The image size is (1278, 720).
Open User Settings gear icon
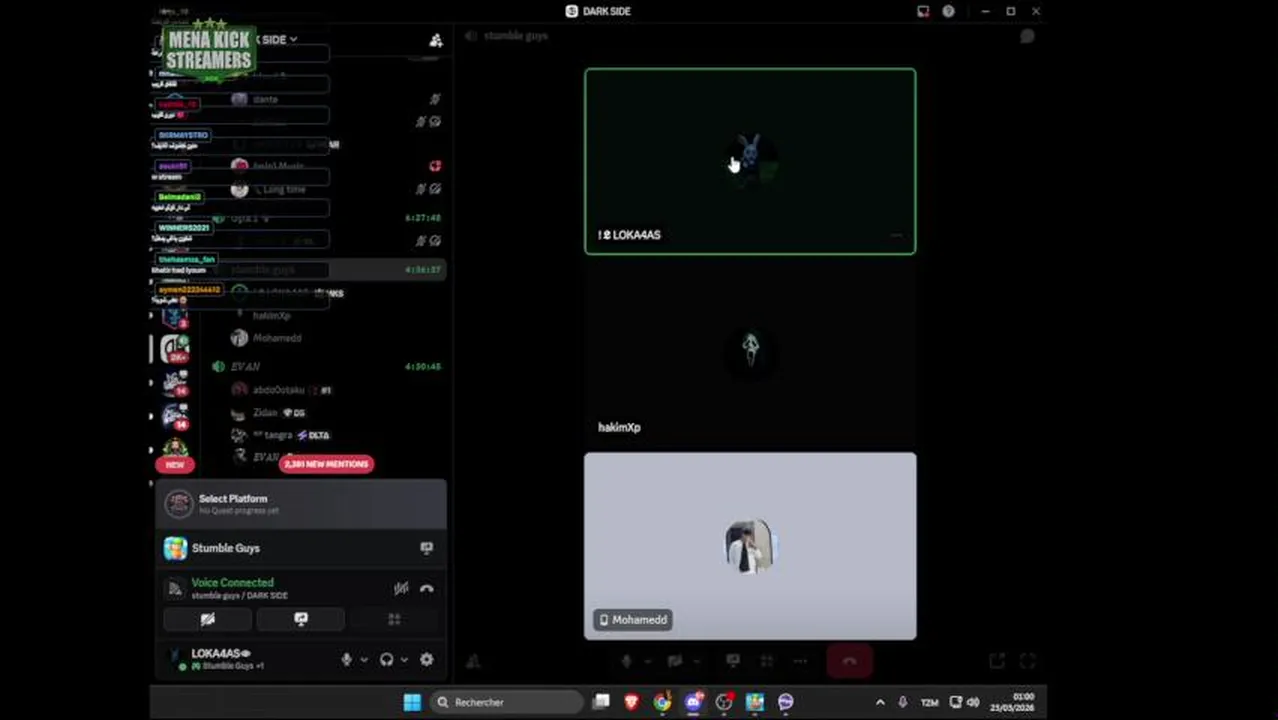point(427,659)
